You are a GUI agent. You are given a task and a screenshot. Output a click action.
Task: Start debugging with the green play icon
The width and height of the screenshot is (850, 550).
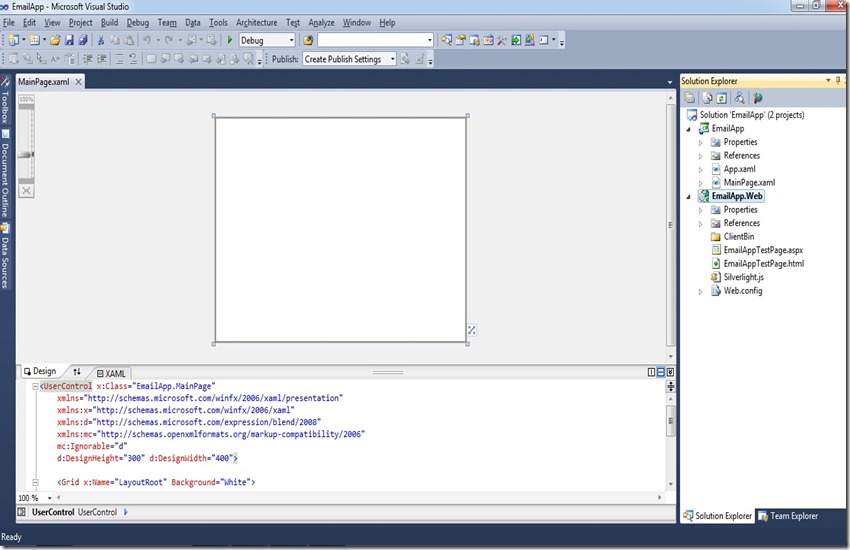click(x=230, y=40)
